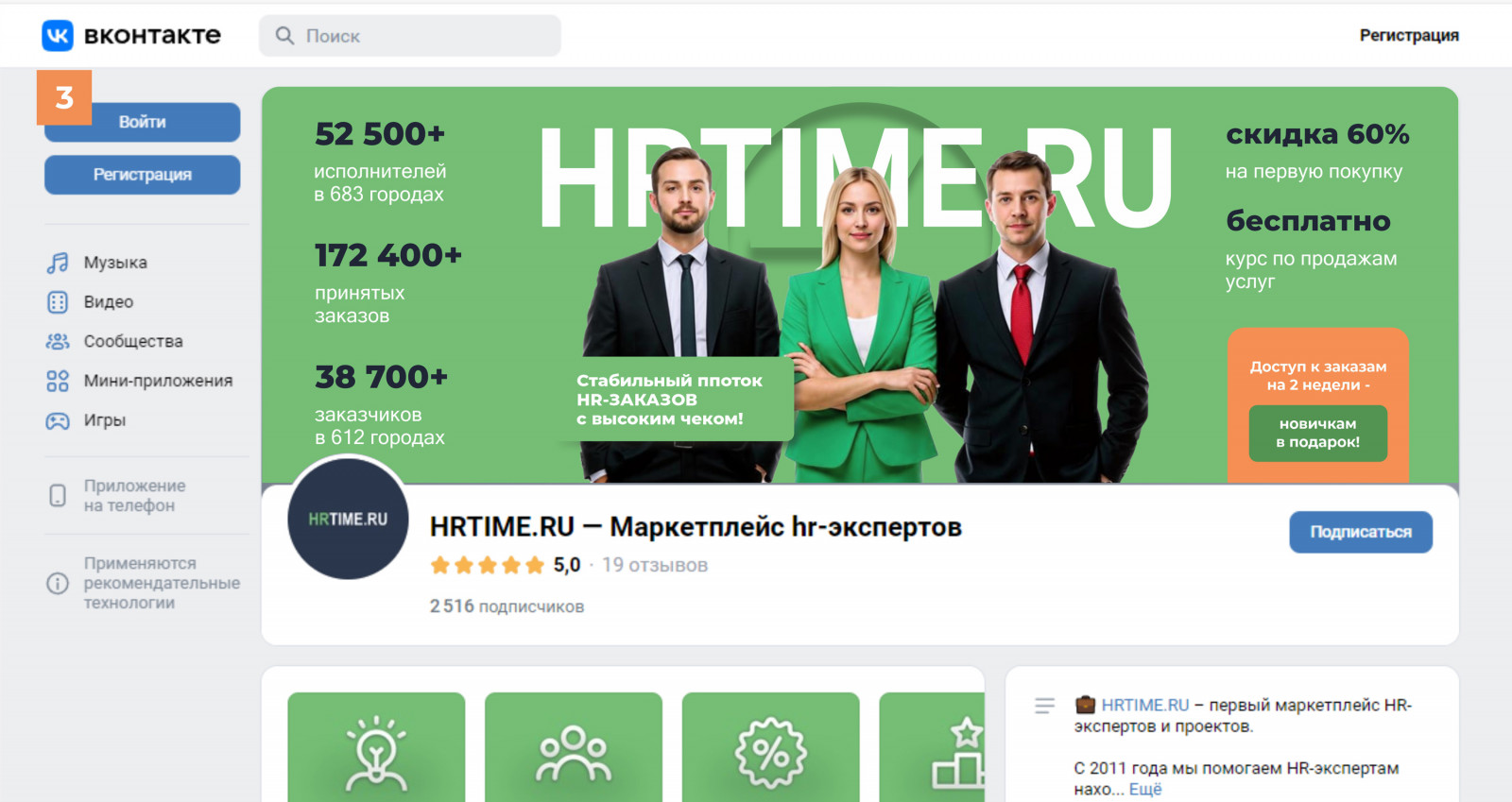Click the Мини-приложения grid icon

pyautogui.click(x=58, y=382)
